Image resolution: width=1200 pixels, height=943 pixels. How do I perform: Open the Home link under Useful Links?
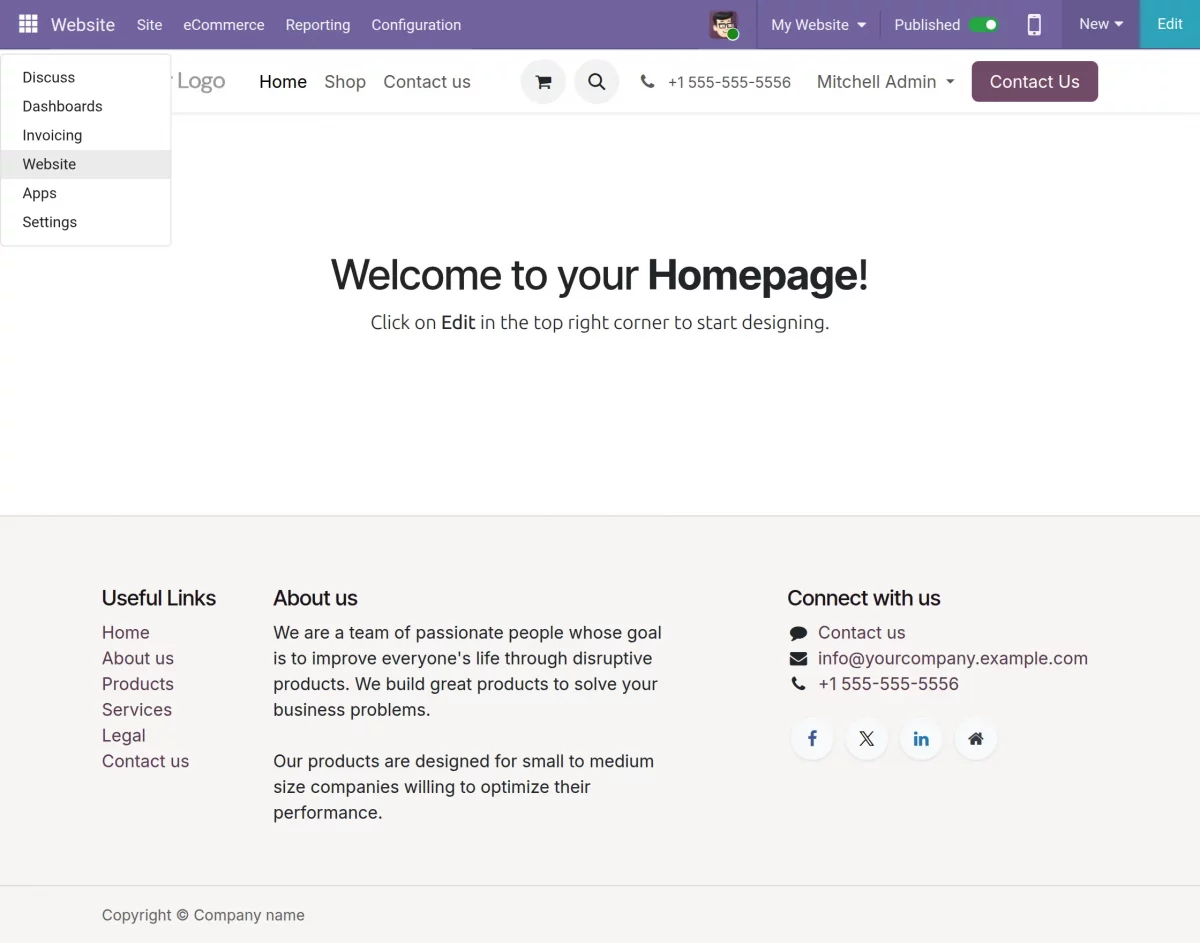point(126,633)
